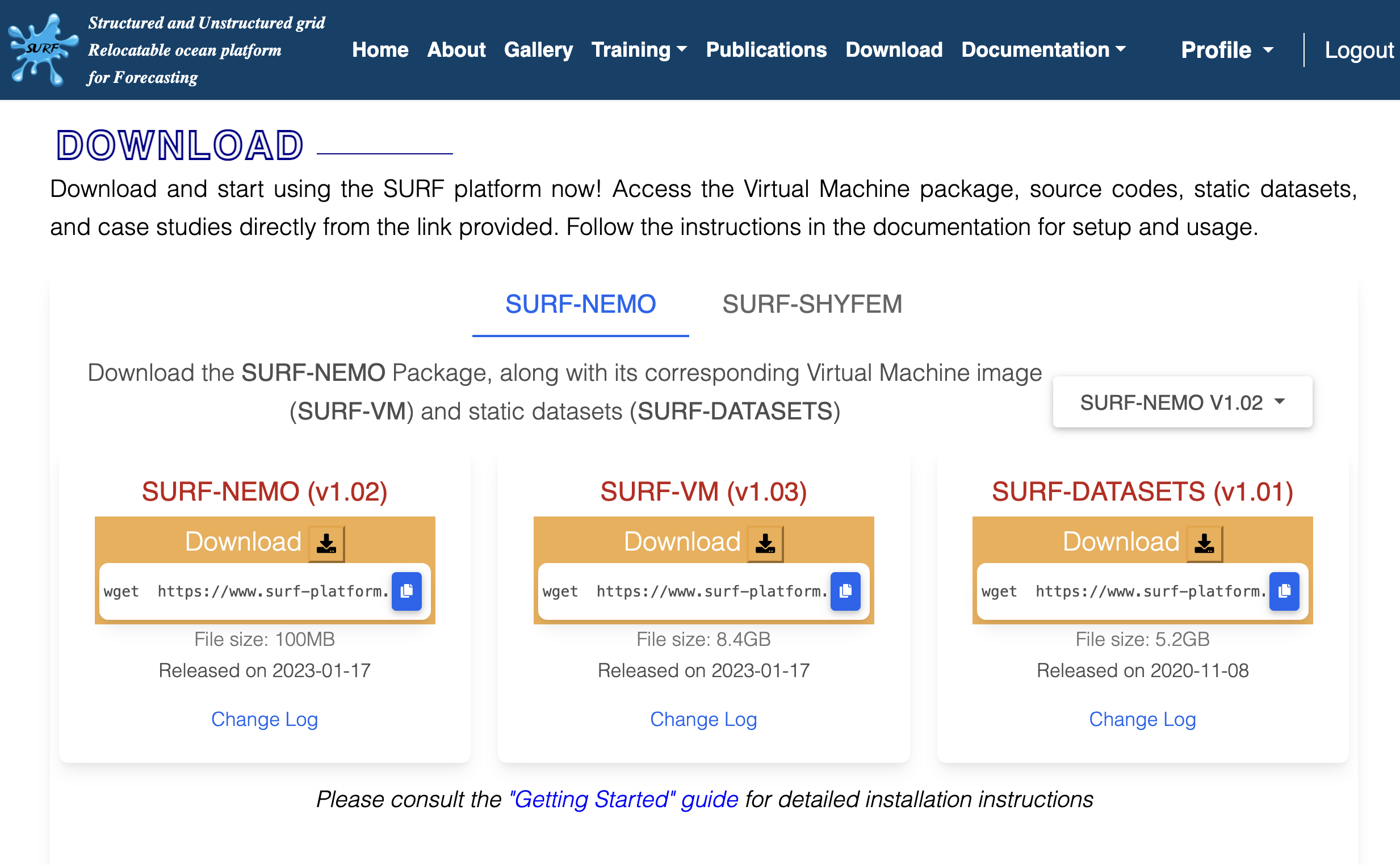The image size is (1400, 865).
Task: Open the SURF-NEMO V1.02 version selector
Action: click(x=1183, y=402)
